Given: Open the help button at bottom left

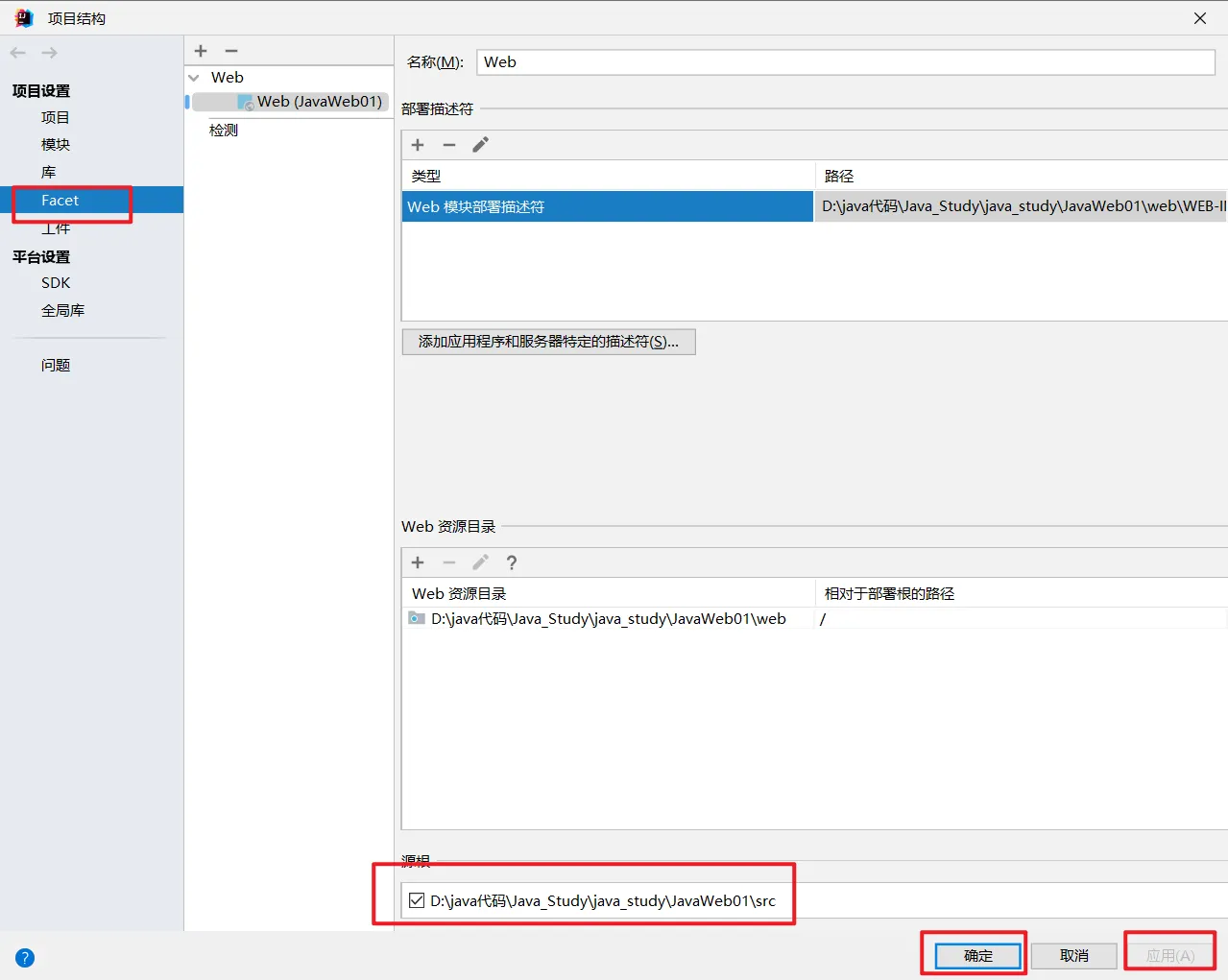Looking at the screenshot, I should [x=25, y=957].
